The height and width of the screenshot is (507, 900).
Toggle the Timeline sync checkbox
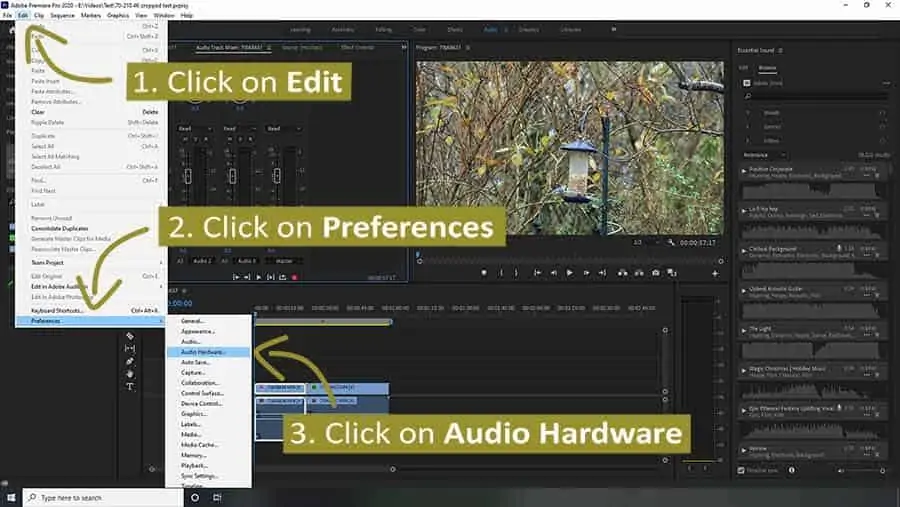pyautogui.click(x=741, y=470)
